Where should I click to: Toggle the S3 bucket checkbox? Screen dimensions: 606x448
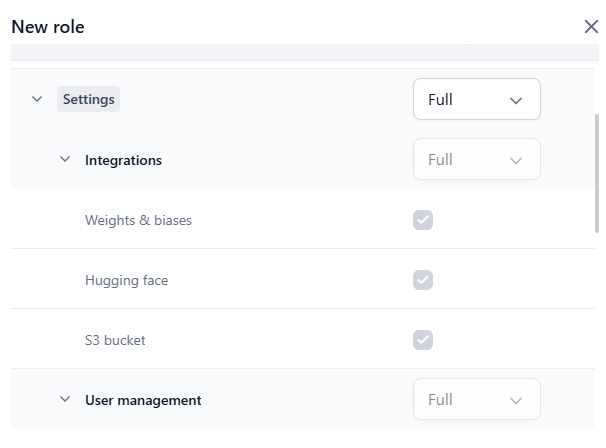[x=423, y=340]
